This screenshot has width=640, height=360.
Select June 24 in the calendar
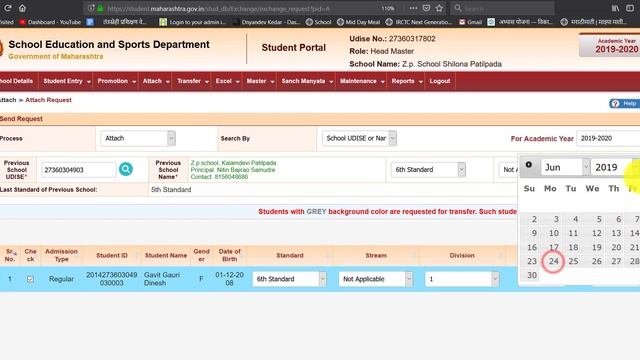pyautogui.click(x=553, y=261)
